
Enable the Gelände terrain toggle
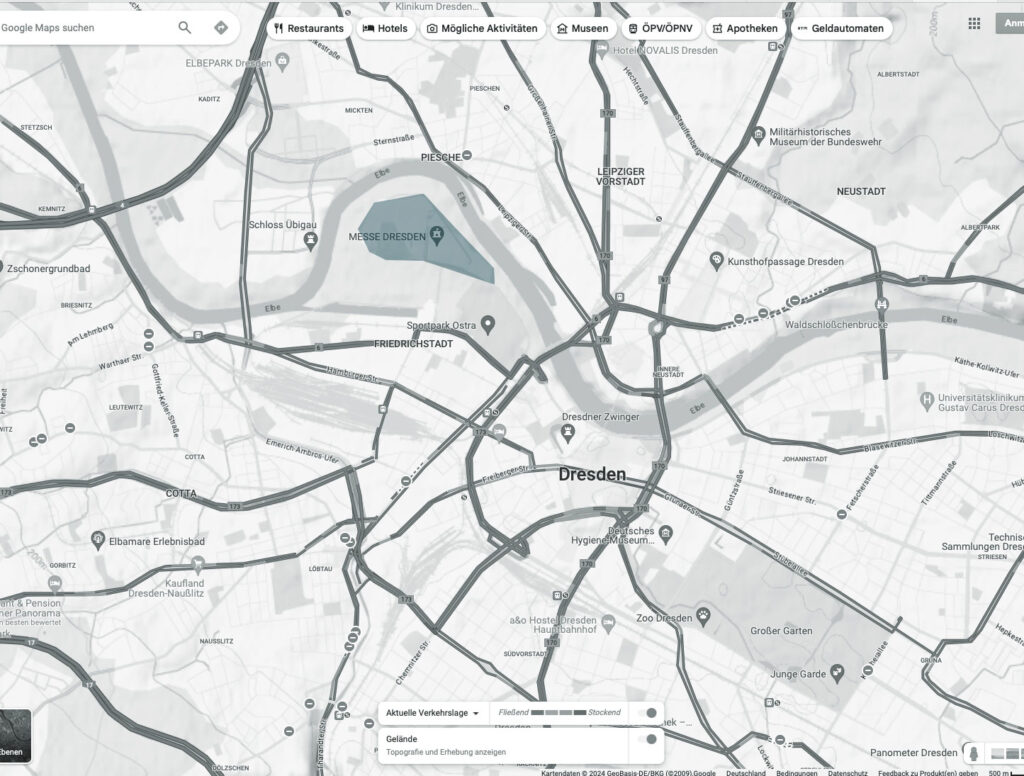648,739
